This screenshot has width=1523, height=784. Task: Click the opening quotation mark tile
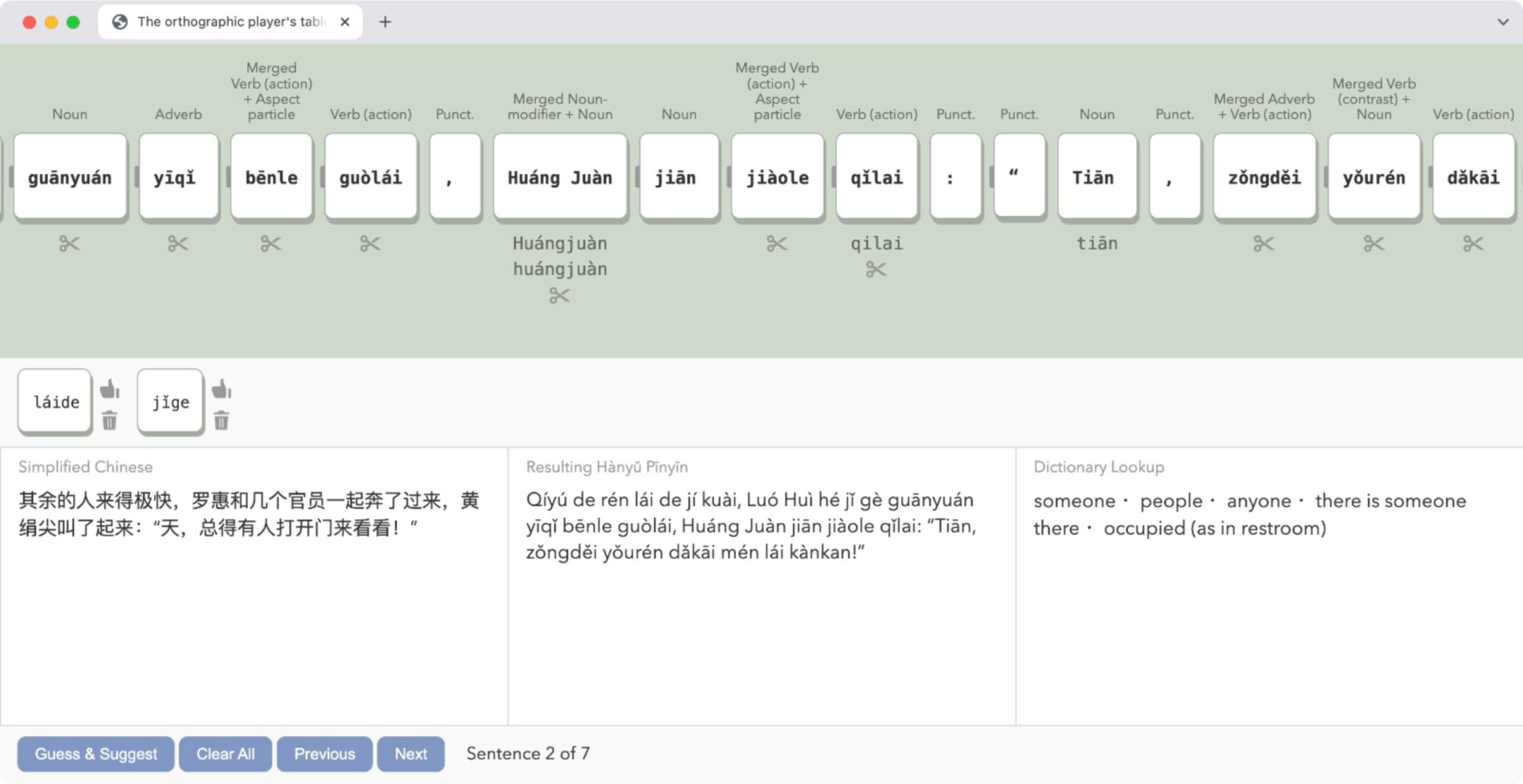tap(1019, 175)
